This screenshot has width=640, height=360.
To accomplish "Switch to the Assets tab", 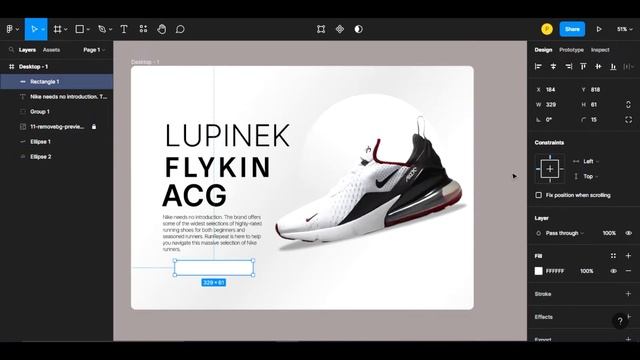I will point(51,50).
